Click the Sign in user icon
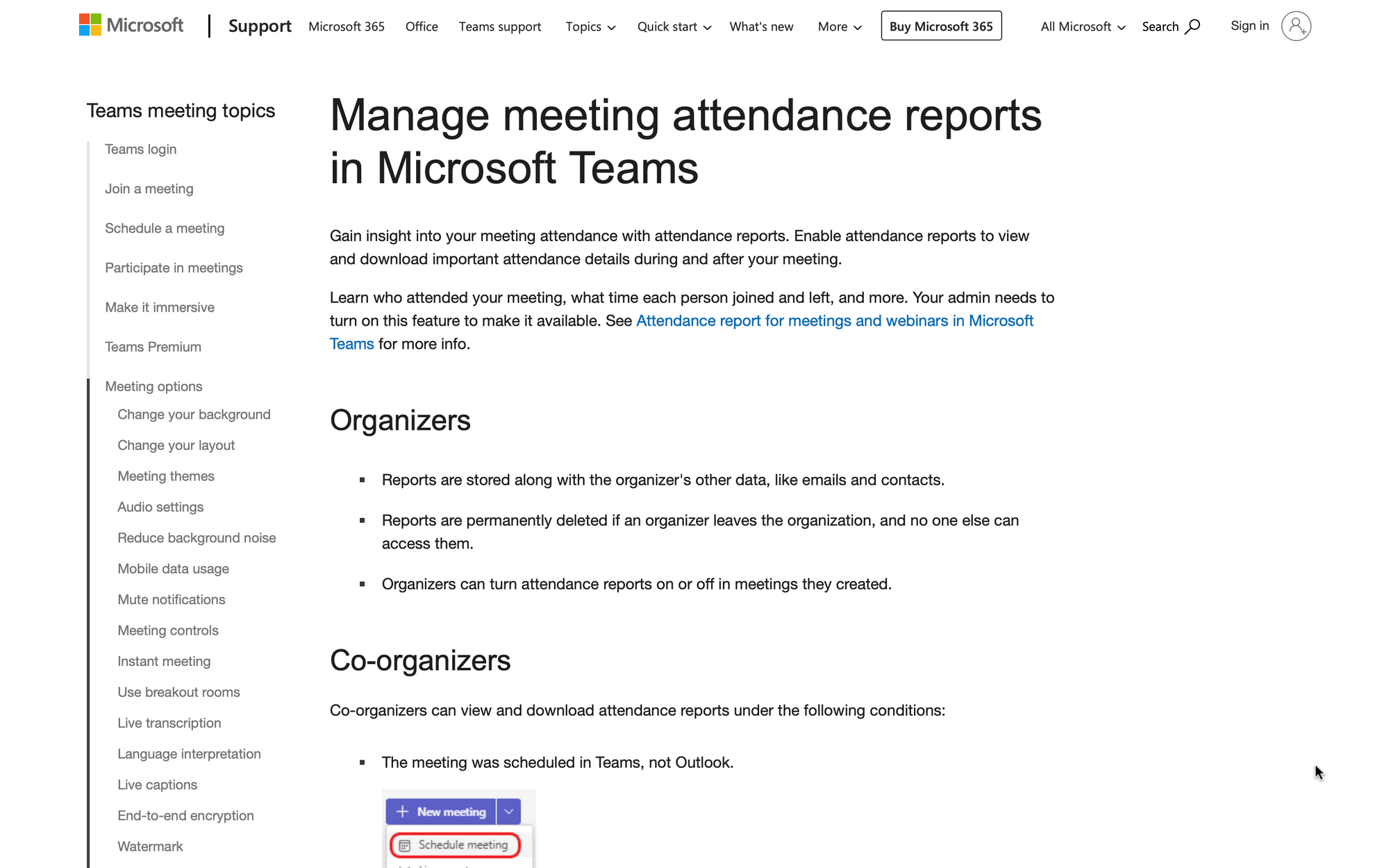This screenshot has height=868, width=1389. click(1297, 25)
